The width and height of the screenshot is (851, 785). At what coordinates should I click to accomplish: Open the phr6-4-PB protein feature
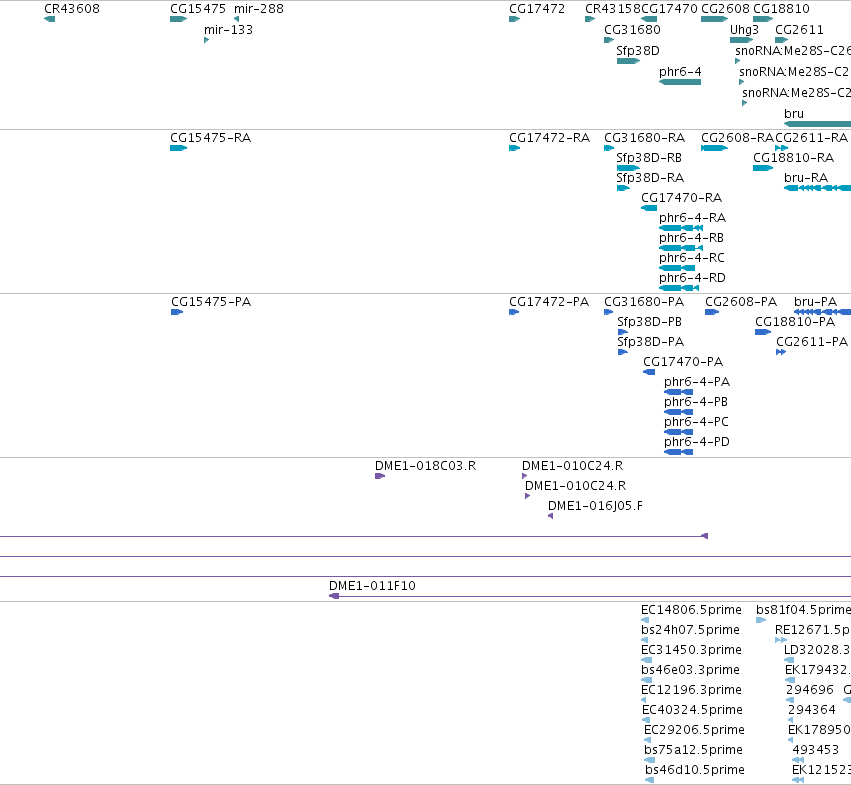tap(696, 402)
